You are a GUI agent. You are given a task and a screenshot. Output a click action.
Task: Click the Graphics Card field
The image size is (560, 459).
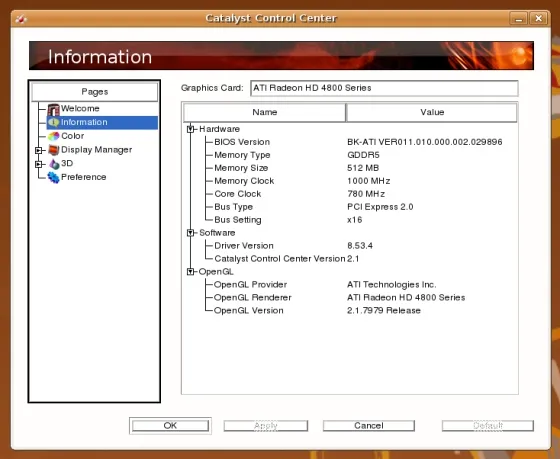pos(384,88)
